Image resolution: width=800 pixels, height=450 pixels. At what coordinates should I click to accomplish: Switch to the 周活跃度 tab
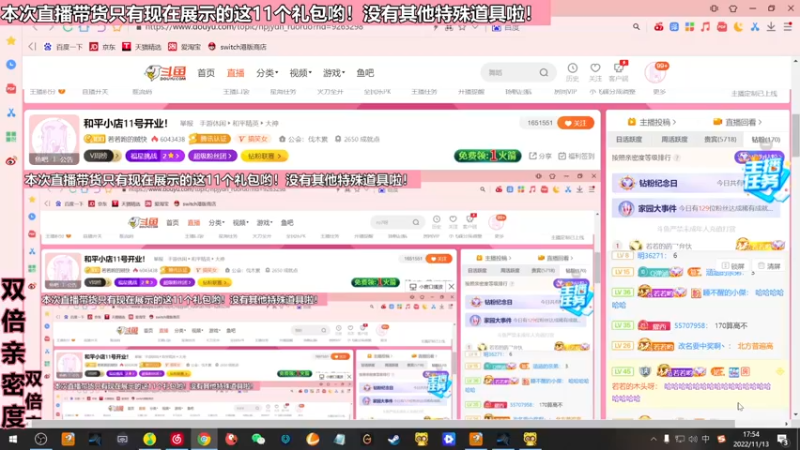pyautogui.click(x=674, y=139)
